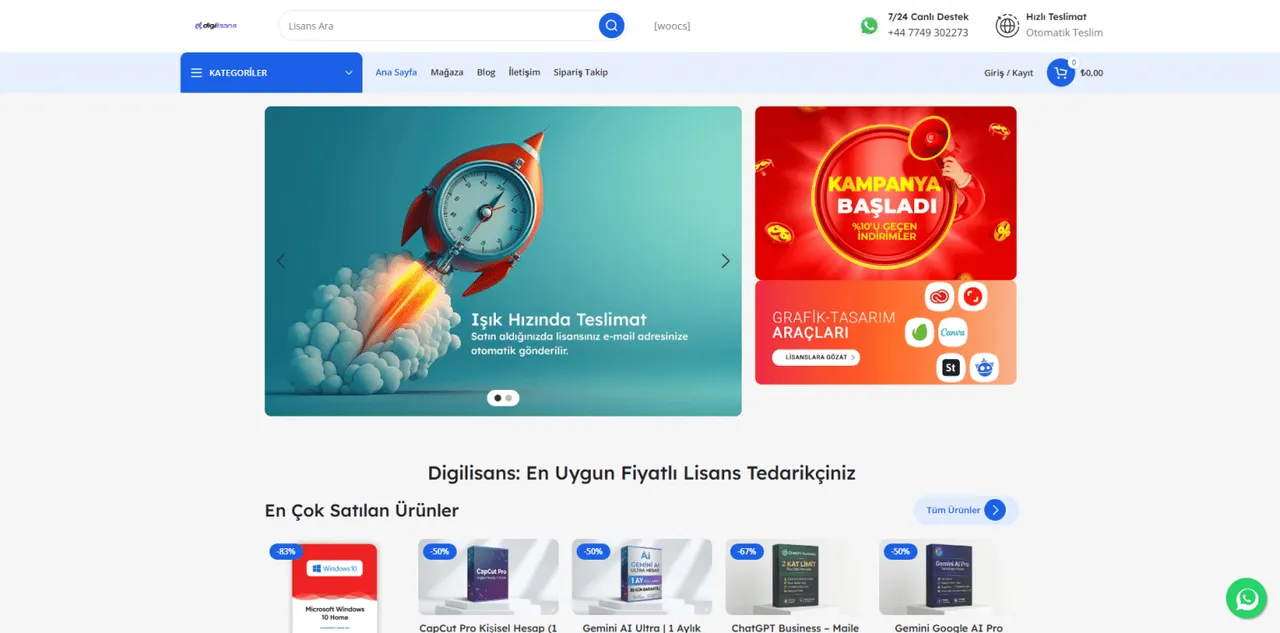Click the Tüm Ürünler button
The width and height of the screenshot is (1280, 633).
966,510
